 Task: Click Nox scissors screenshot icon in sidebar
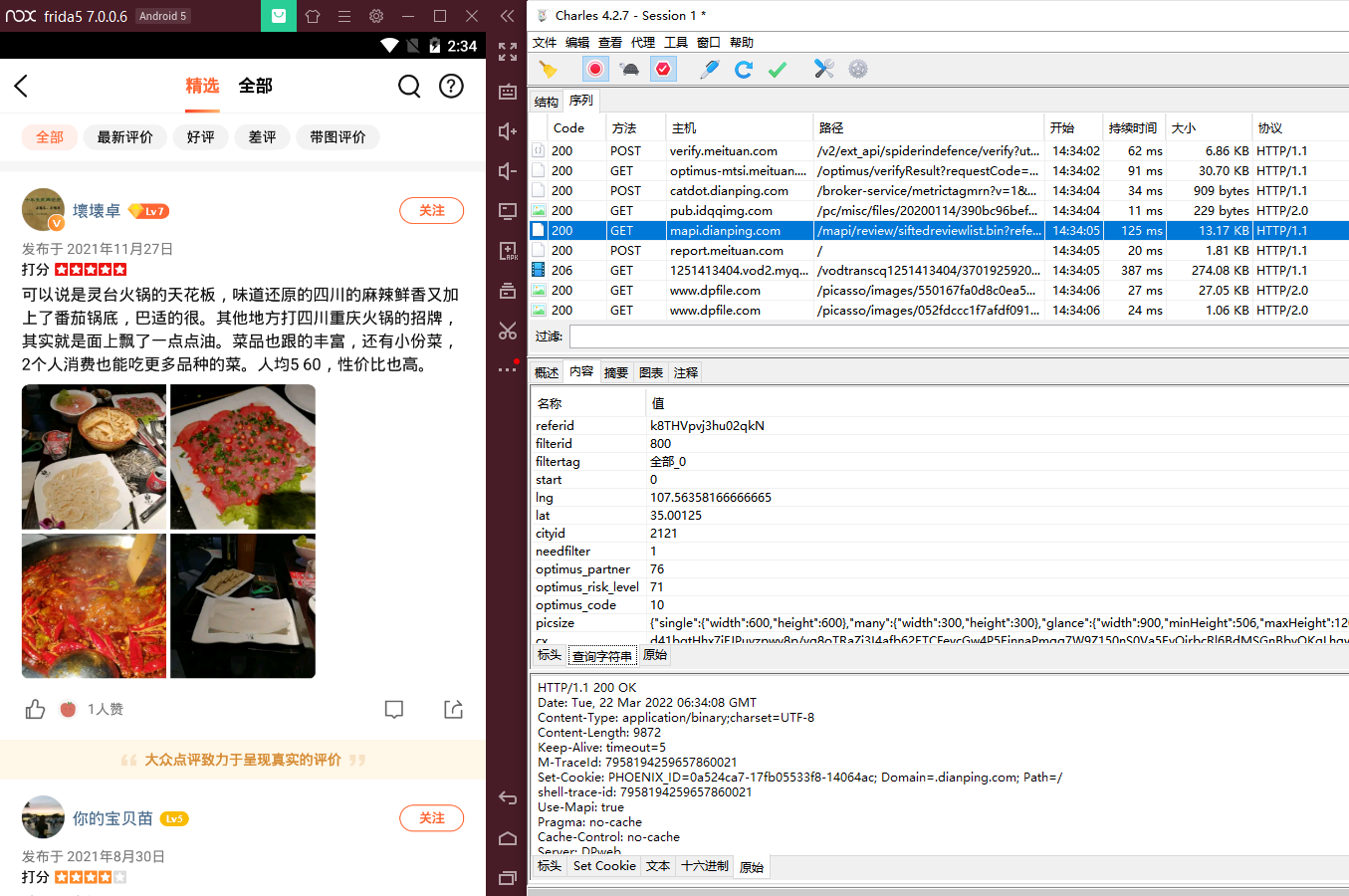pos(508,331)
